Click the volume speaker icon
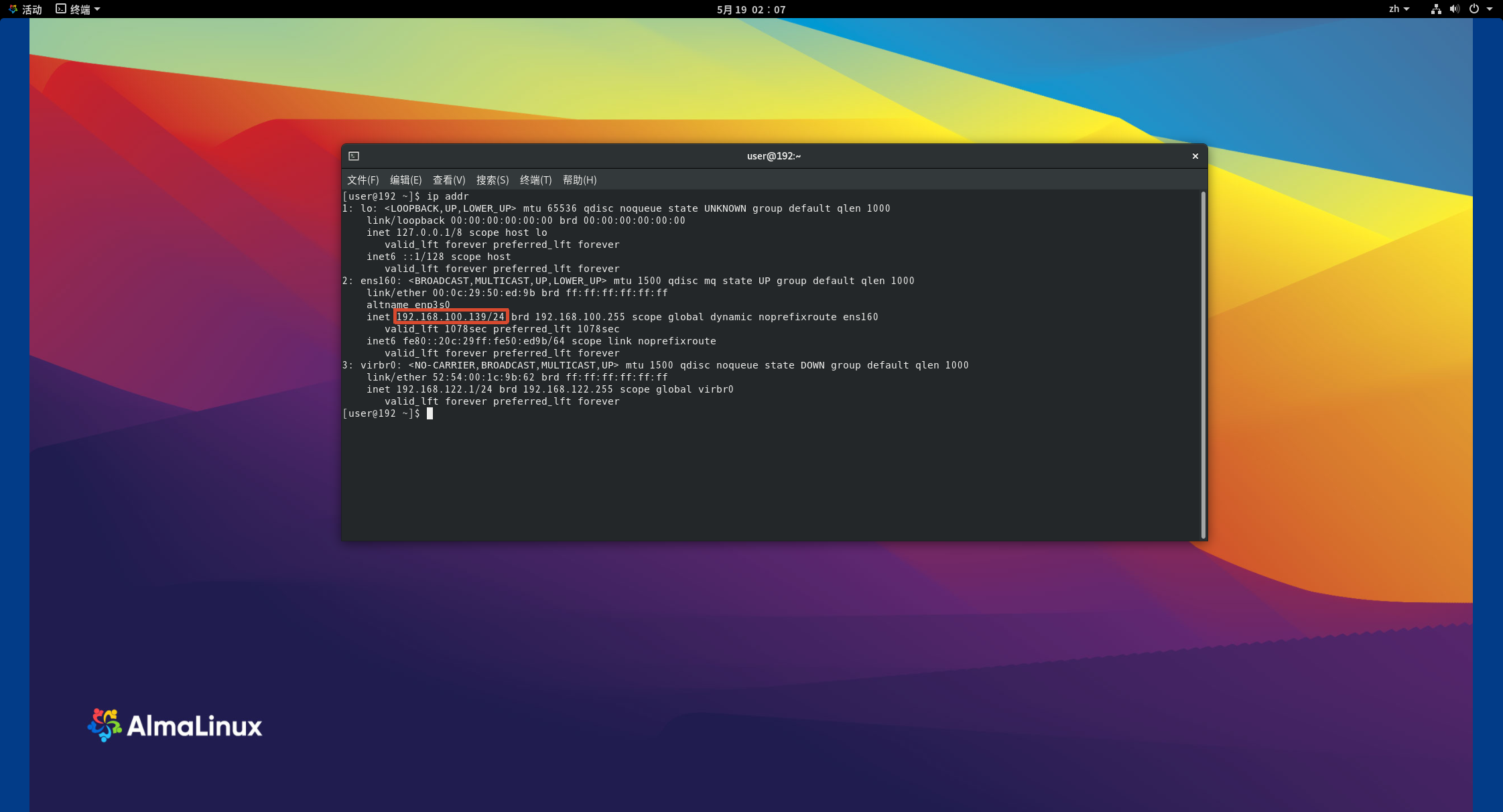Image resolution: width=1503 pixels, height=812 pixels. point(1454,9)
